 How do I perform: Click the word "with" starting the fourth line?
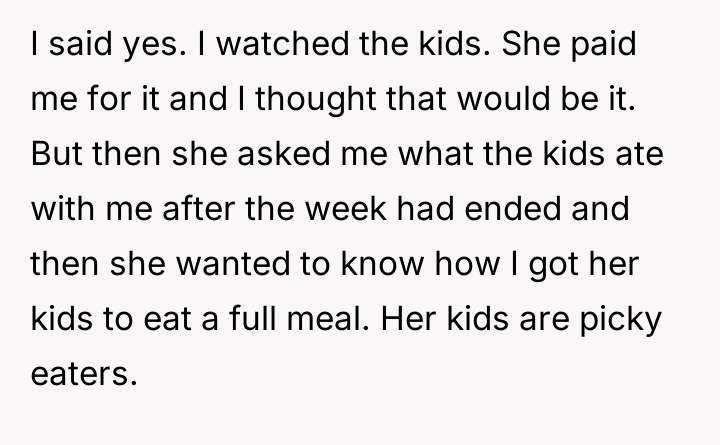click(62, 211)
